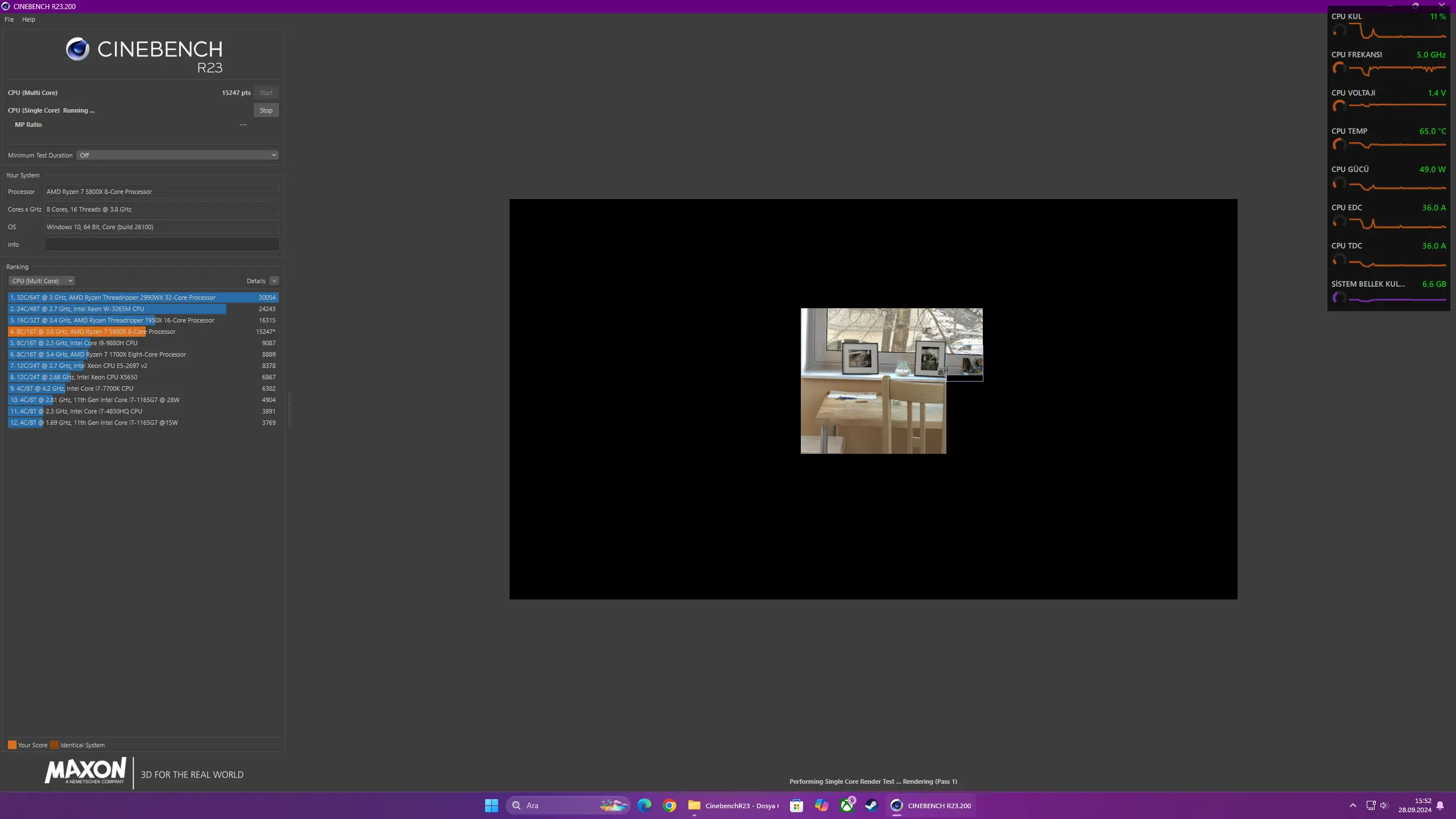Click the MAXON logo
Screen dimensions: 1456x819
click(x=85, y=771)
